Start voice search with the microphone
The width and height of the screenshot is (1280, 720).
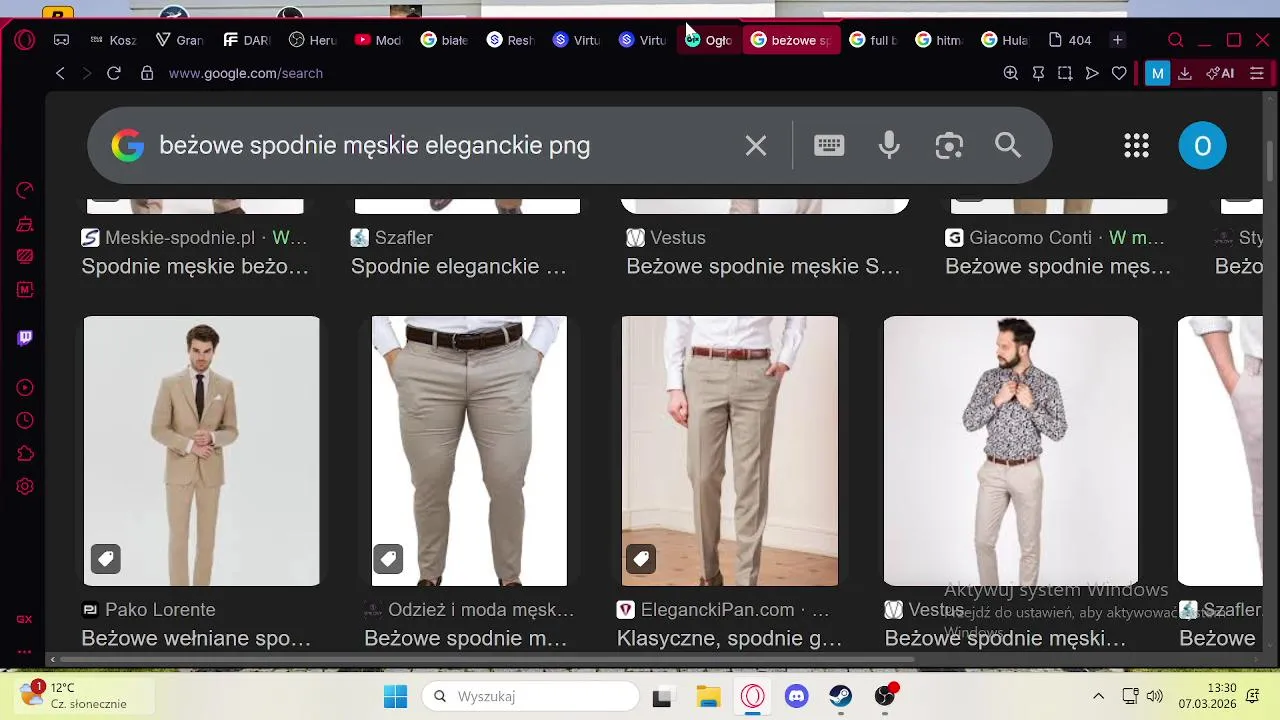coord(889,146)
